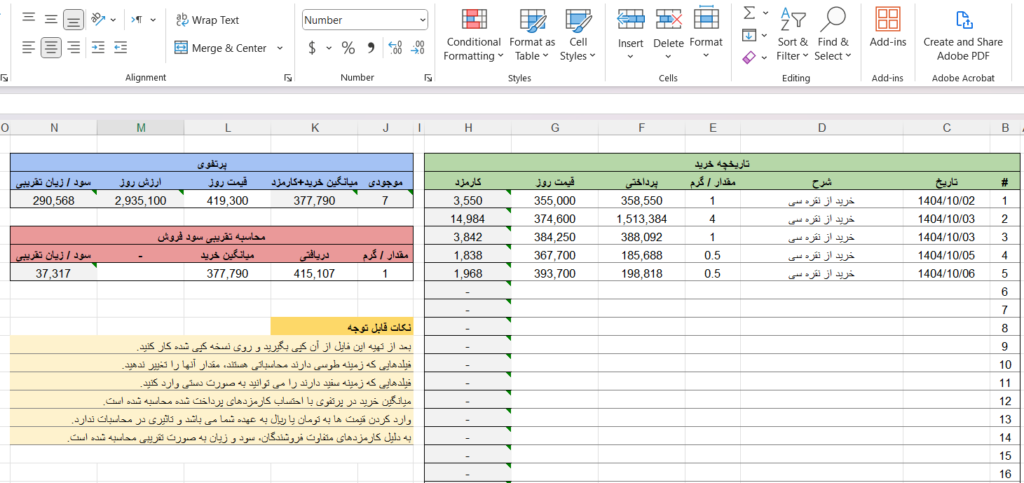
Task: Click the Percent Style icon
Action: [348, 47]
